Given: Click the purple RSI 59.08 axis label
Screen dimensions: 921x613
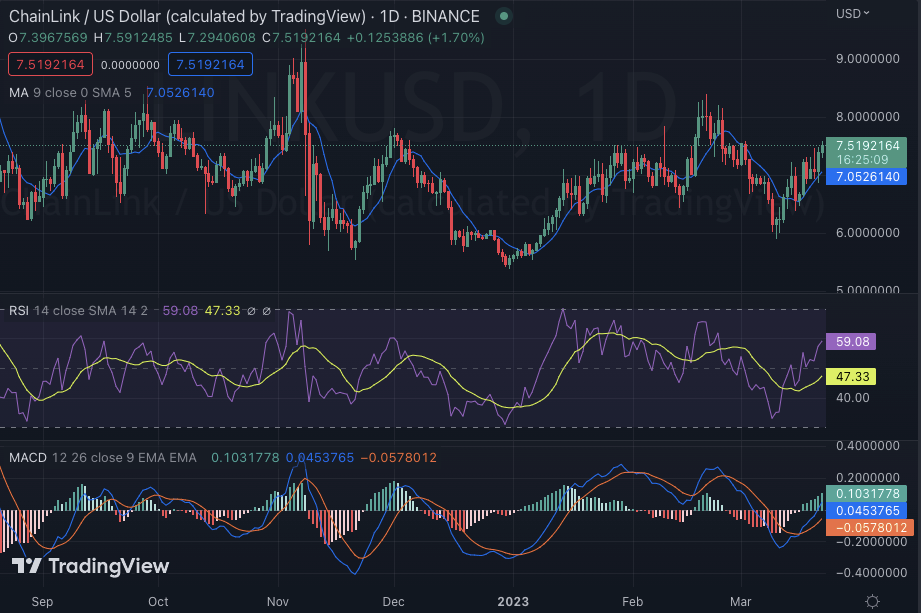Looking at the screenshot, I should pyautogui.click(x=850, y=342).
